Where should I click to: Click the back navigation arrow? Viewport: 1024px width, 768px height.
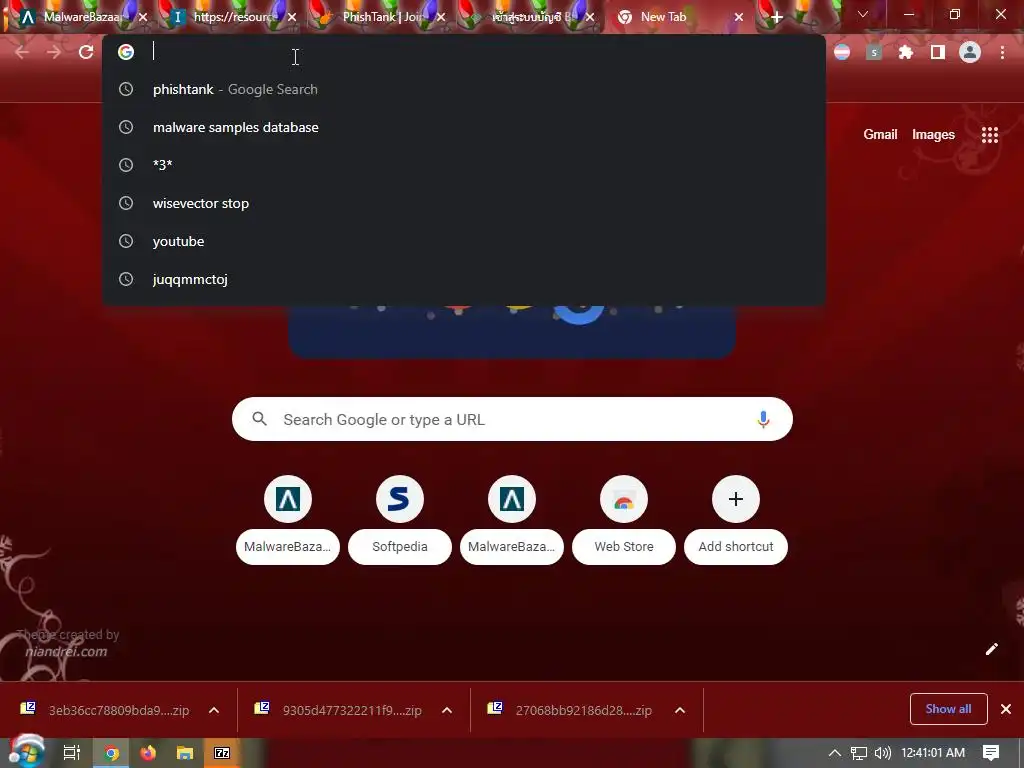point(22,52)
